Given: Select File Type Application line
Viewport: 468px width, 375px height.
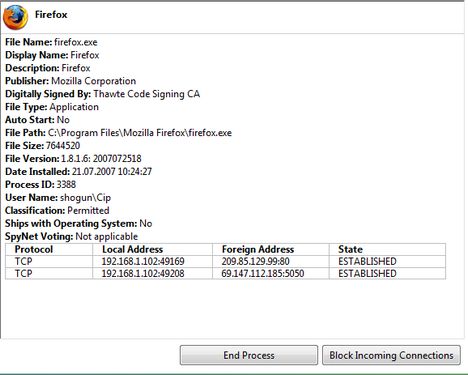Looking at the screenshot, I should coord(52,107).
